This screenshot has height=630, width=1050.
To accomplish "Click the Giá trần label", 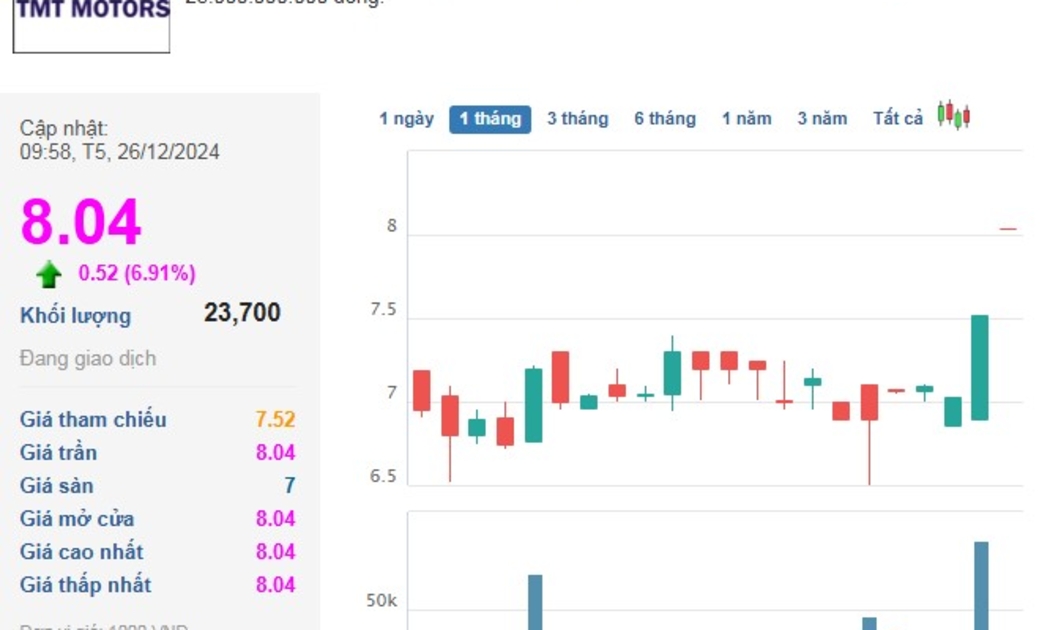I will pyautogui.click(x=58, y=453).
